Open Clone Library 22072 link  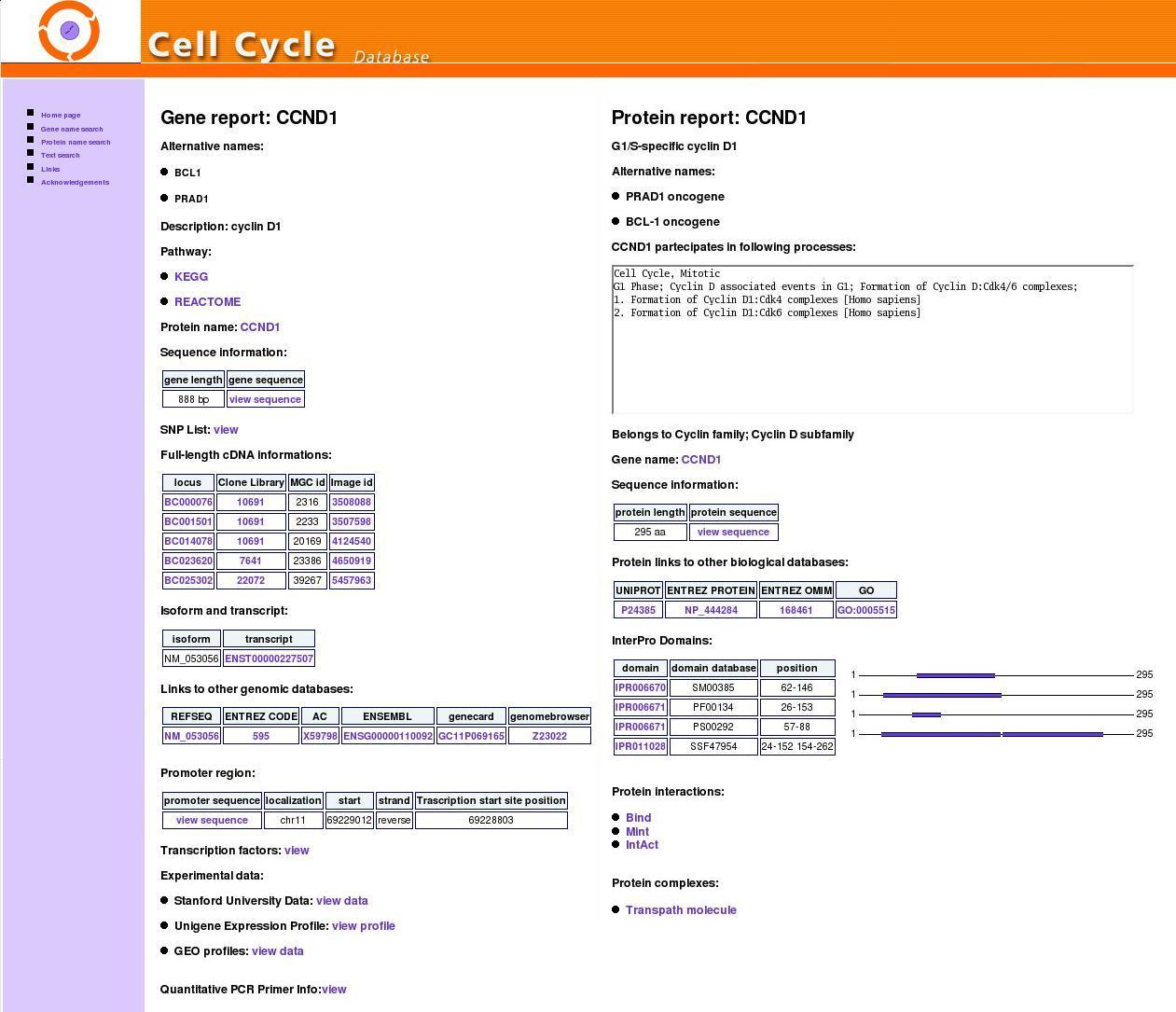point(251,580)
